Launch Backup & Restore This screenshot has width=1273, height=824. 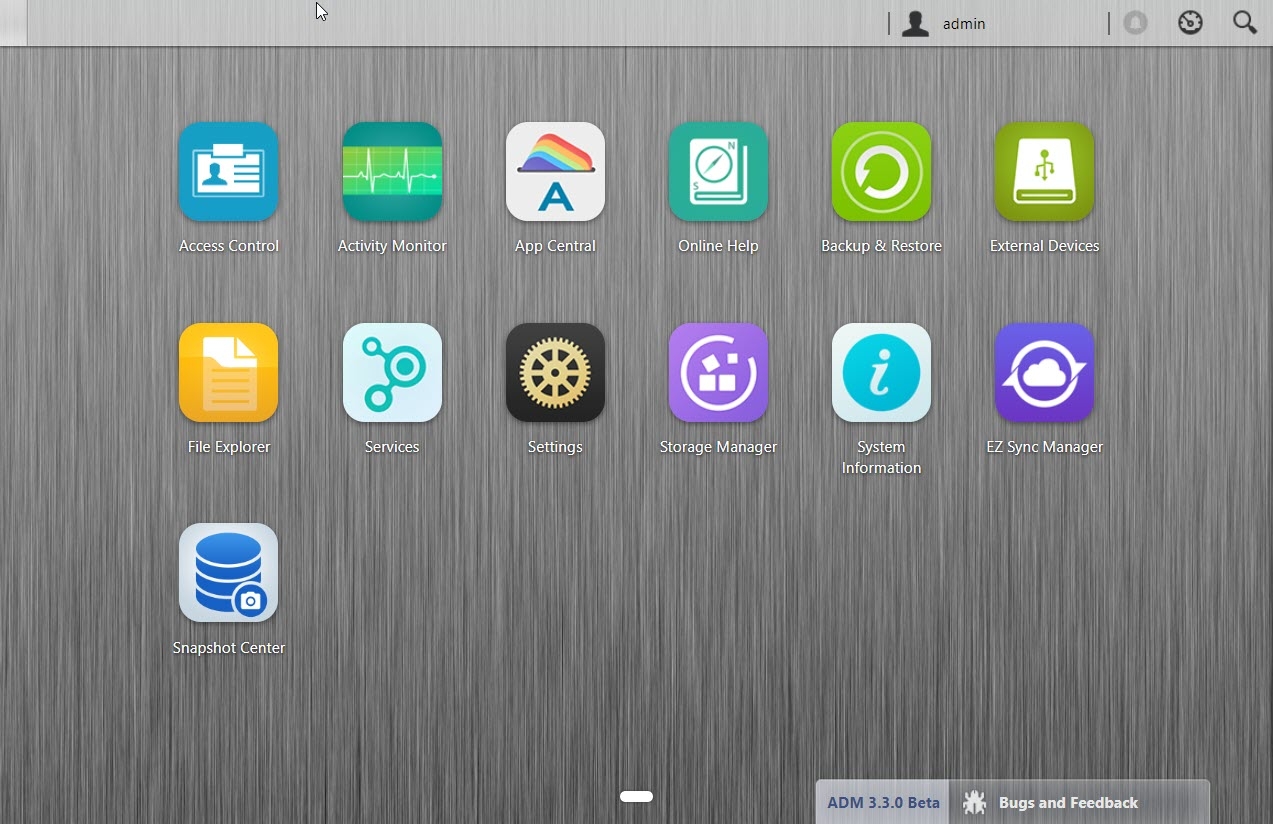tap(881, 172)
